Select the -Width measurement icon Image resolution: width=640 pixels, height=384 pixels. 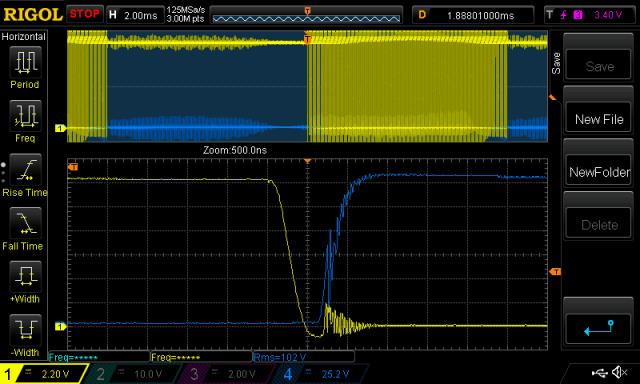point(25,330)
